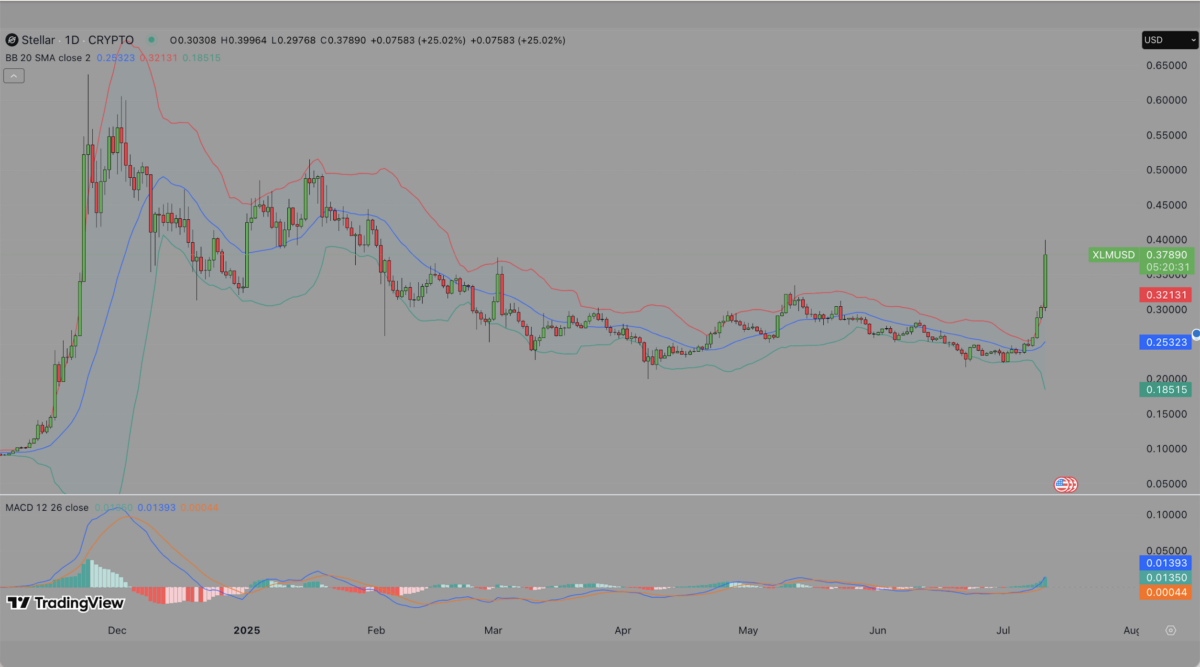Click the 0.01350 histogram value label on the scale
1200x667 pixels.
1166,578
